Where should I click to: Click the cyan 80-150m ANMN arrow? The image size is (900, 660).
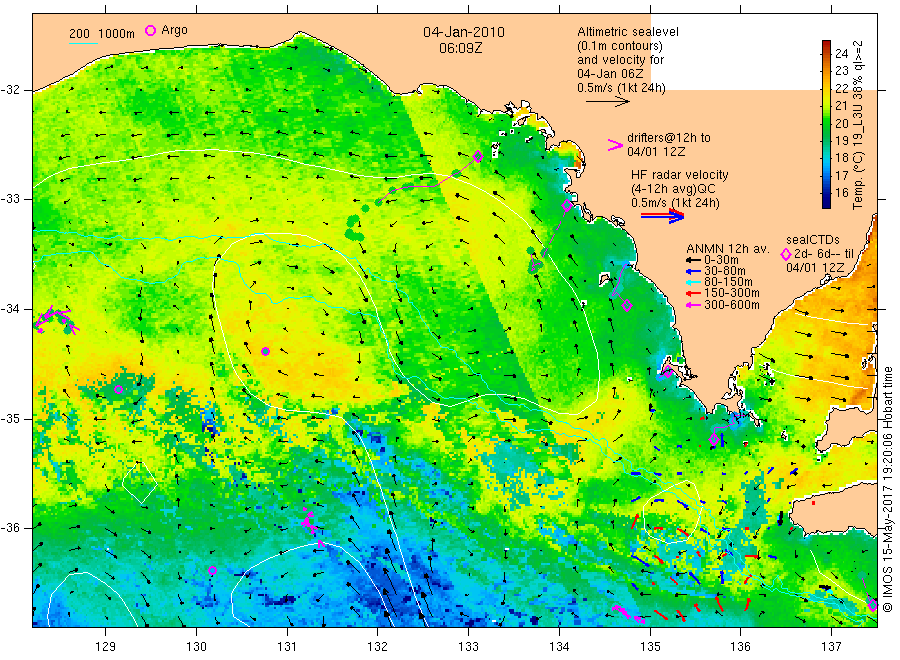[x=693, y=282]
